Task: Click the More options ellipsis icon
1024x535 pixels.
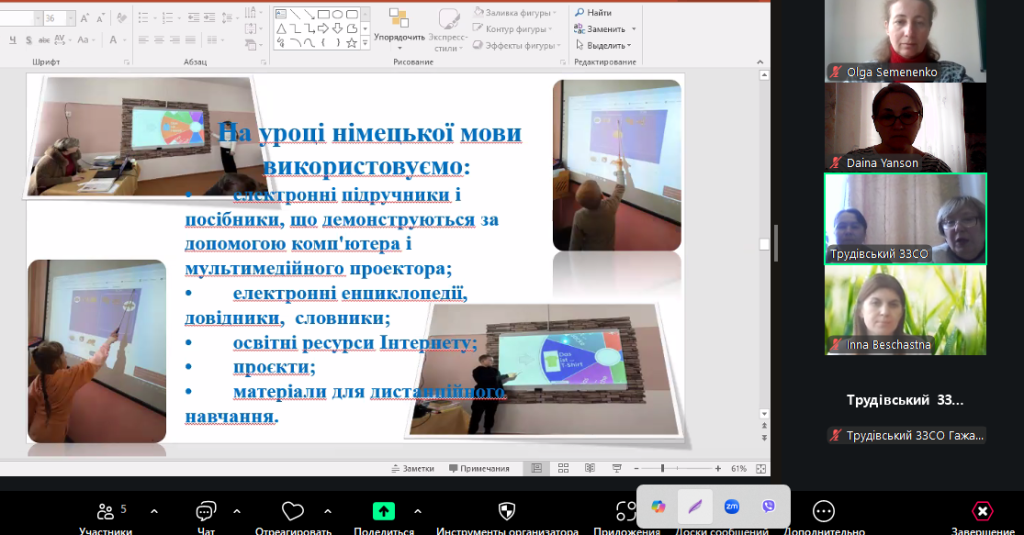Action: tap(824, 512)
